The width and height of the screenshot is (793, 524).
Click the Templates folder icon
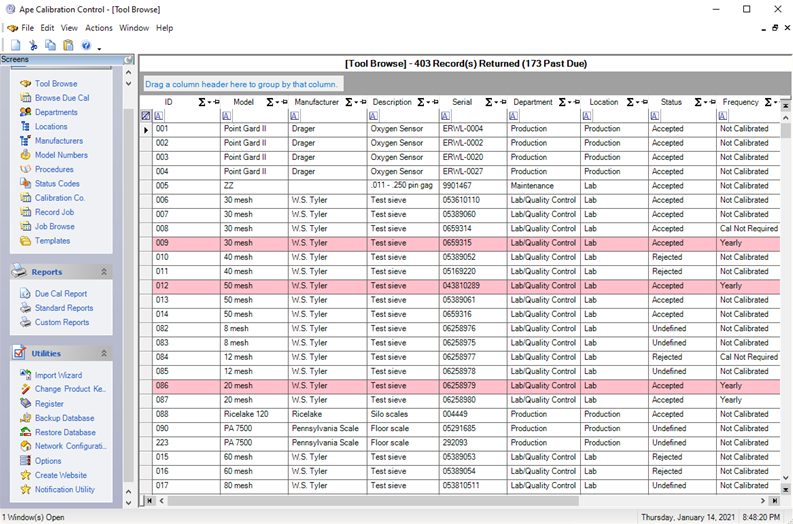click(25, 241)
